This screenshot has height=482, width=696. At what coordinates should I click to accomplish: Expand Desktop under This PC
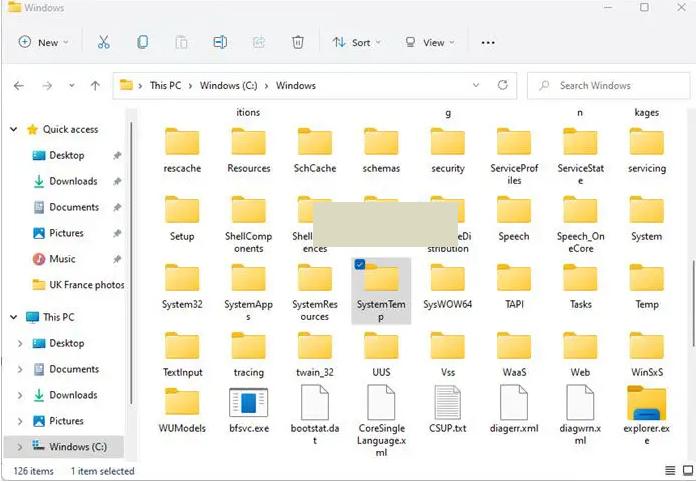[x=20, y=344]
